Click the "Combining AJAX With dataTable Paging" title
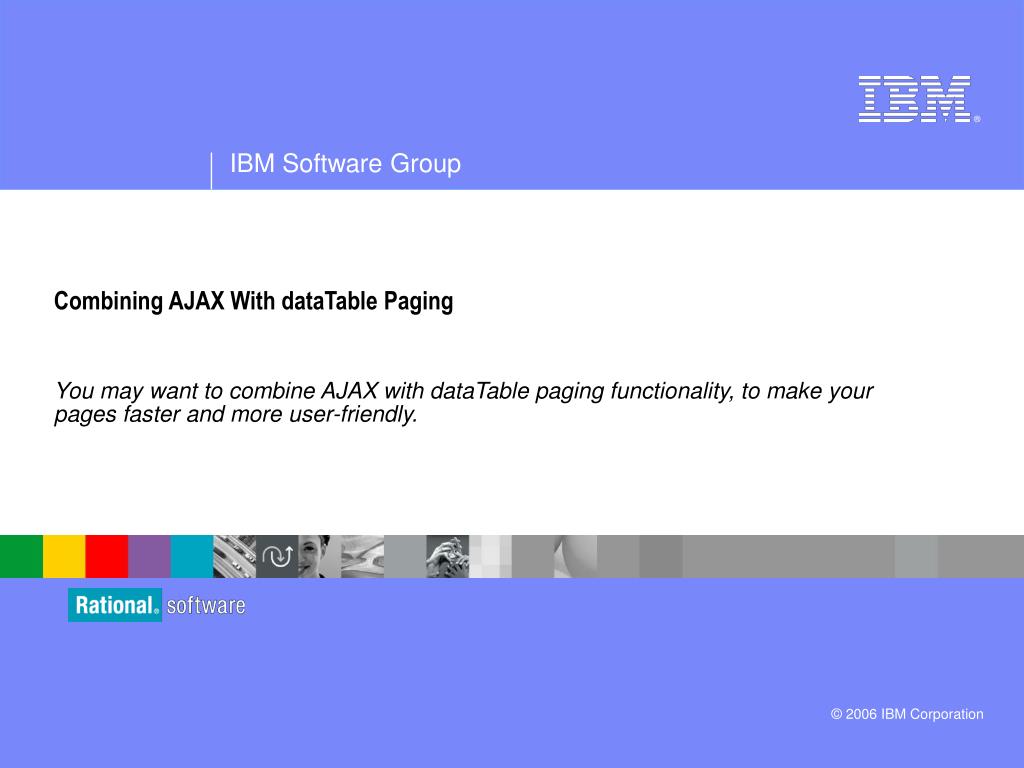The width and height of the screenshot is (1024, 768). pos(253,301)
